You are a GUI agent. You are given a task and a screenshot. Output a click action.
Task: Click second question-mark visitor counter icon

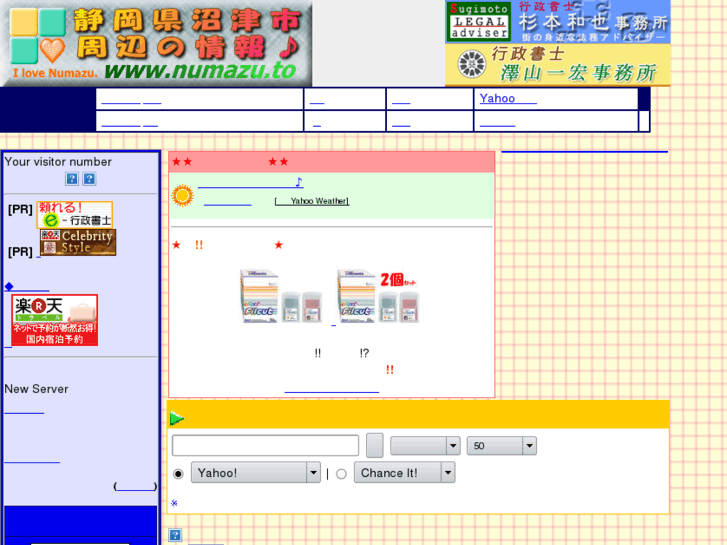pyautogui.click(x=89, y=179)
